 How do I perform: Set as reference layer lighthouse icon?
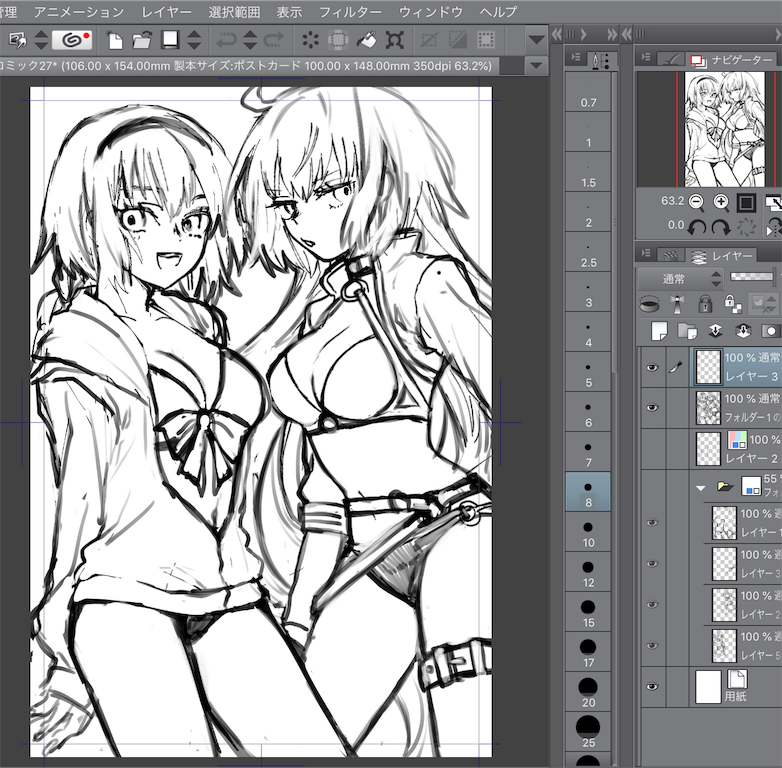pyautogui.click(x=677, y=304)
